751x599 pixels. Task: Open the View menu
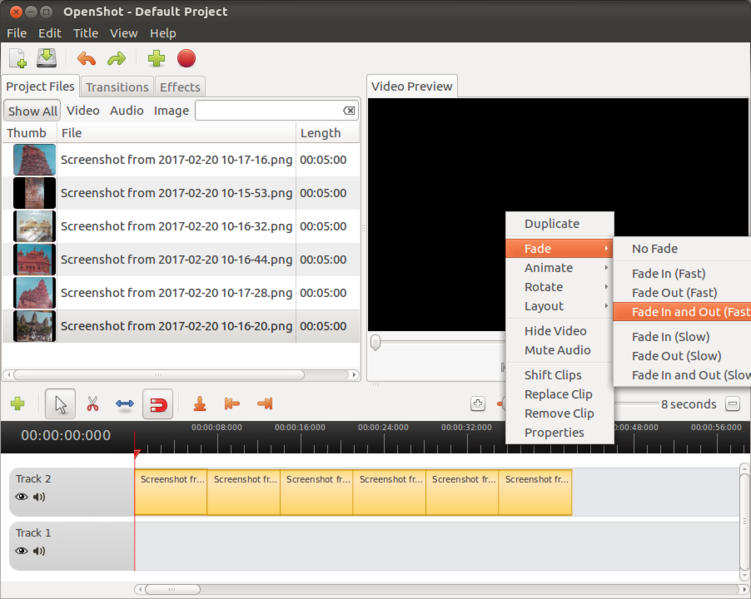(x=124, y=33)
